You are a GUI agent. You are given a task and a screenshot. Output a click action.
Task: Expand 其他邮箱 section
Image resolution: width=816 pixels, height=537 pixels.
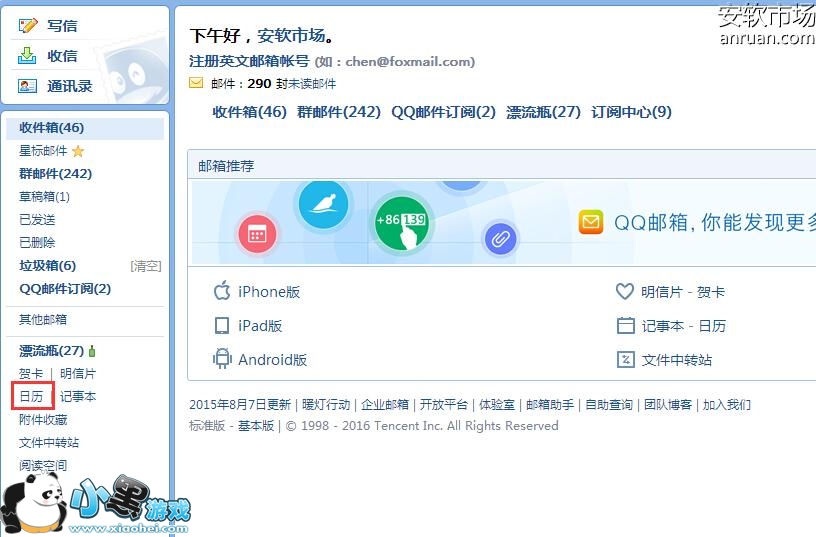[43, 319]
